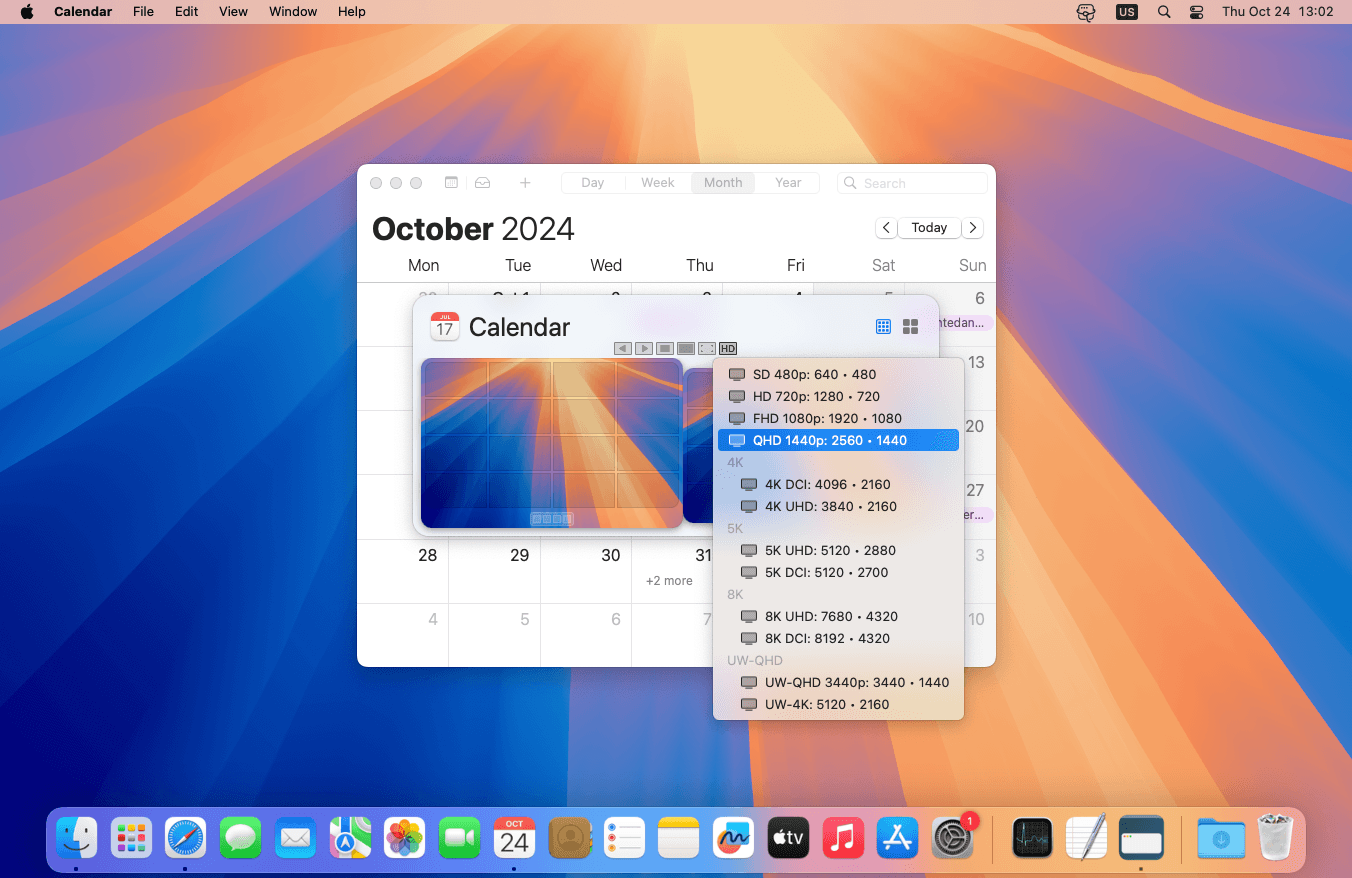Click the left-arrow icon in the overlay toolbar
Screen dimensions: 1352x878
click(622, 348)
